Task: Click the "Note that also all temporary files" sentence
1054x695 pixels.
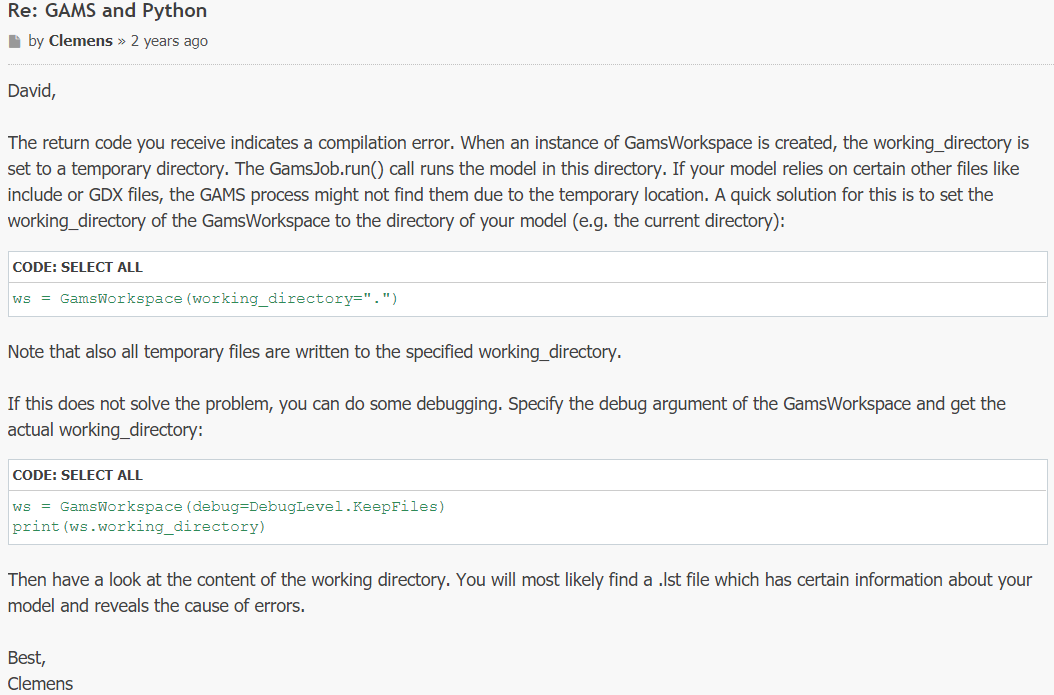Action: coord(315,352)
